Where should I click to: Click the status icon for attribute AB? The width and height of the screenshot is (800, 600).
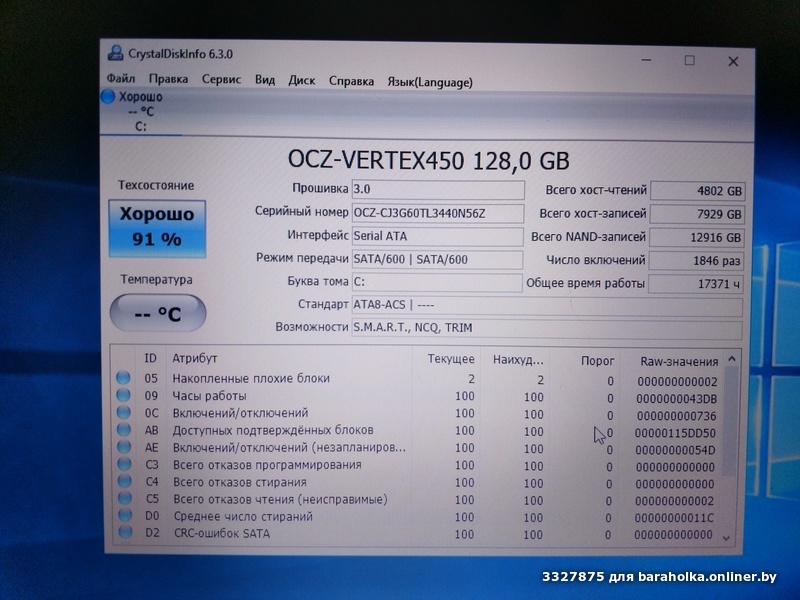(x=123, y=430)
